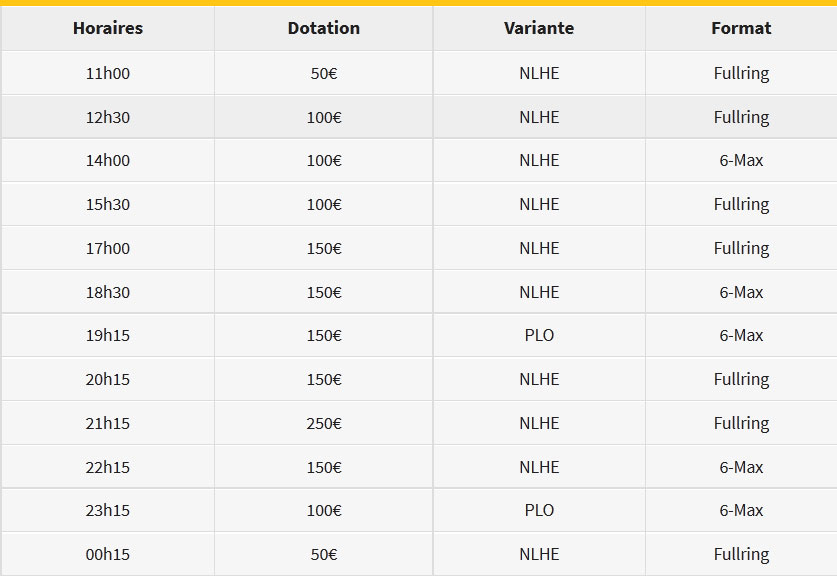The width and height of the screenshot is (837, 576).
Task: Select 6-Max format in 14h00 row
Action: (x=741, y=161)
